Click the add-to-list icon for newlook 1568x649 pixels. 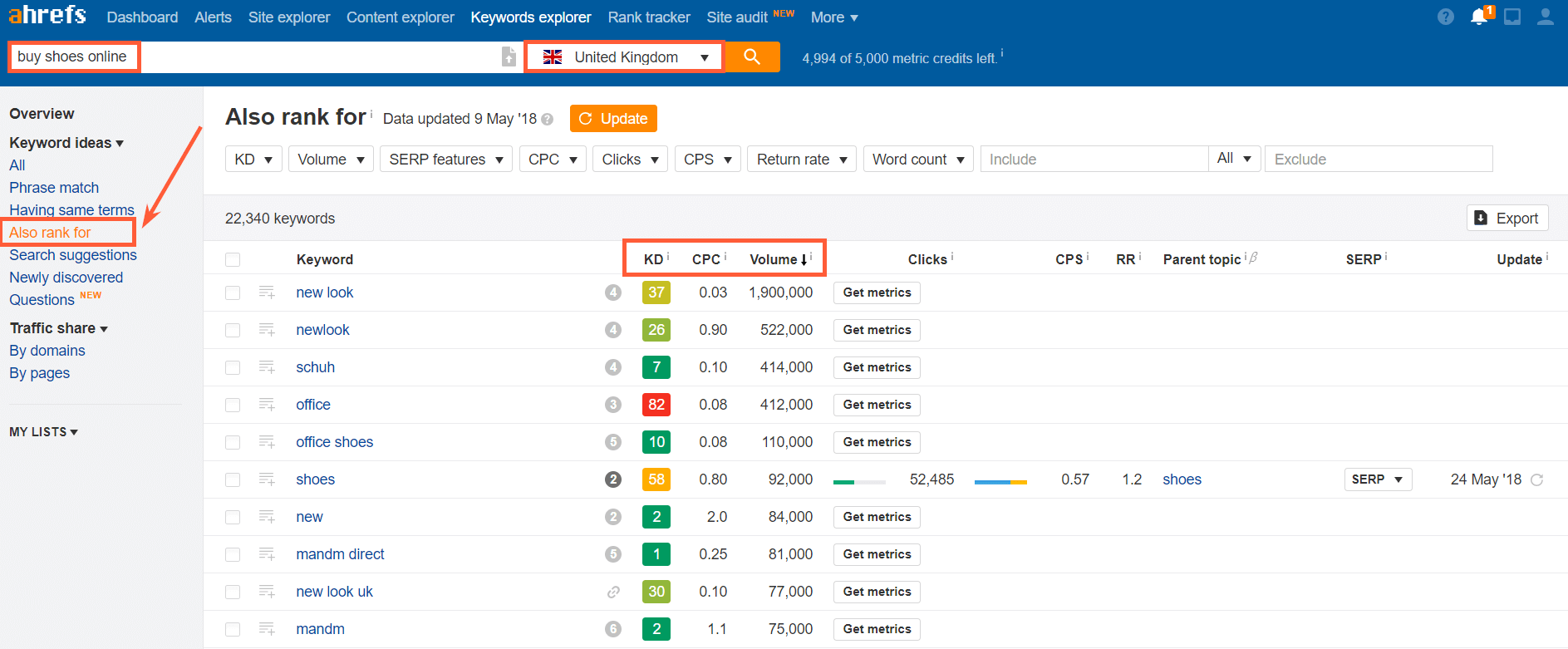(267, 330)
